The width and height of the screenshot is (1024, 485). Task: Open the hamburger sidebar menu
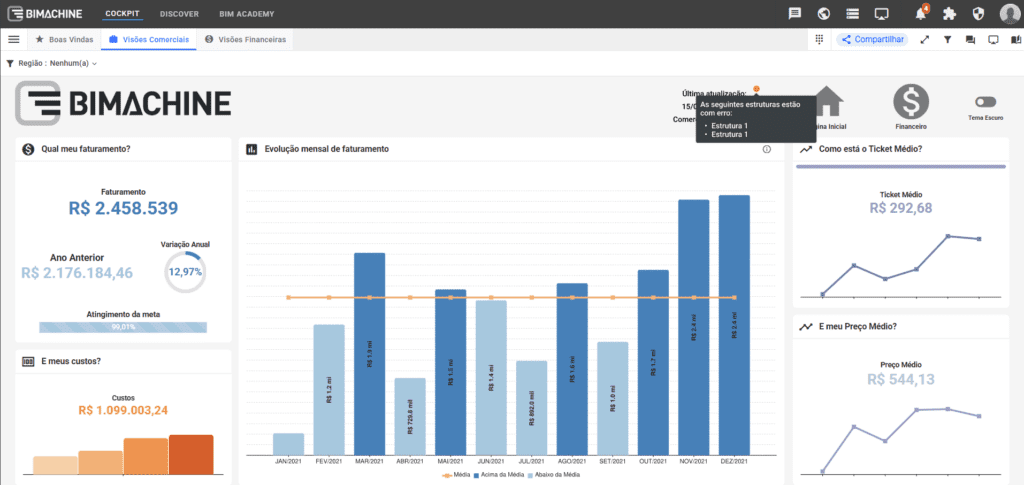[14, 40]
